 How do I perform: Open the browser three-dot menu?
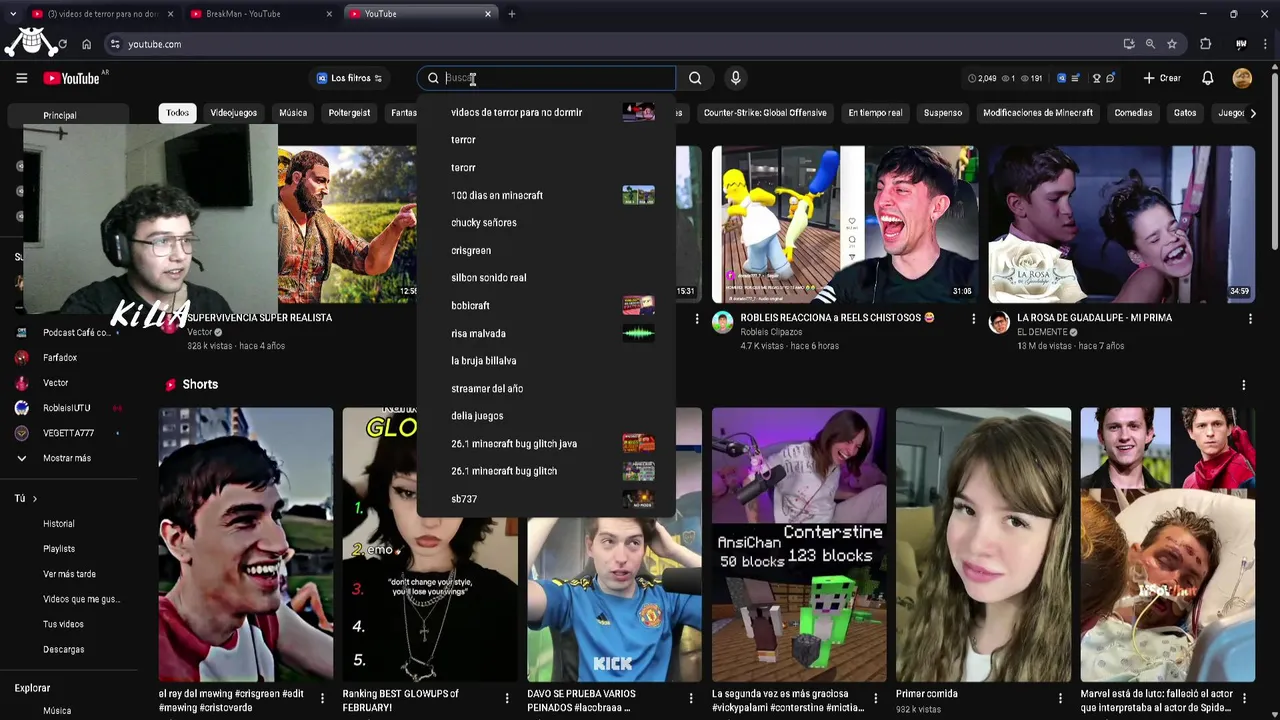1266,44
